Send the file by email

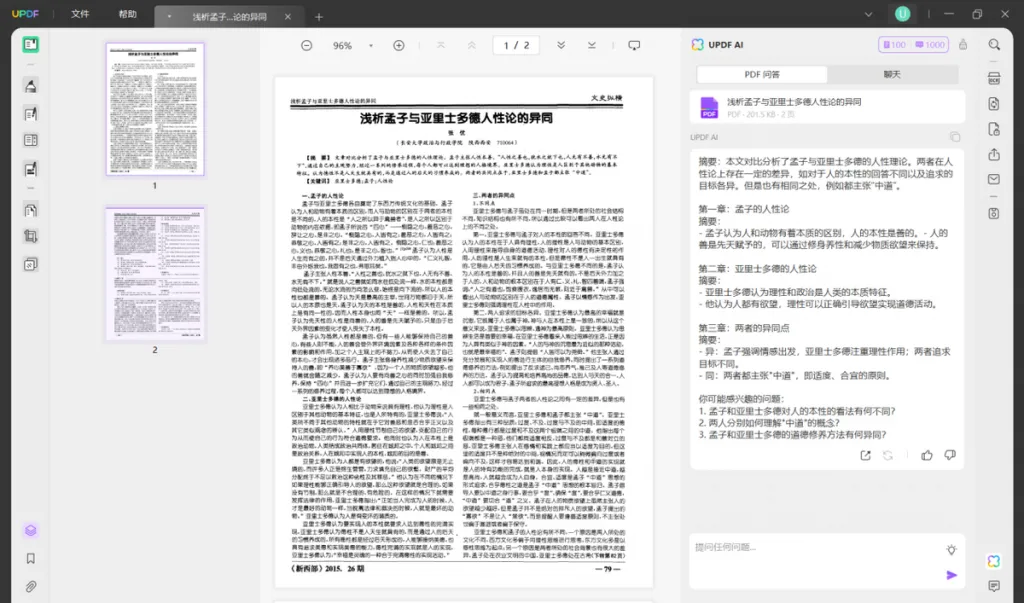(x=994, y=179)
